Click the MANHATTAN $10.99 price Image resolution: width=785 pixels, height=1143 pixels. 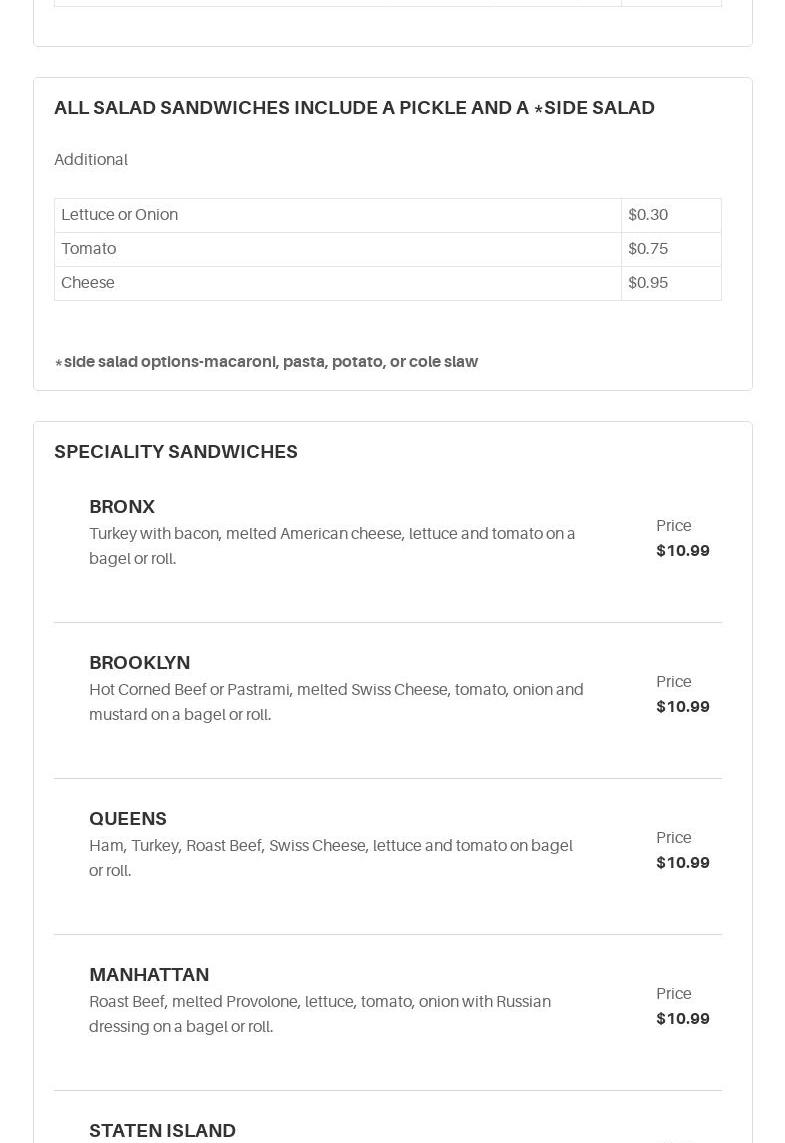682,1019
